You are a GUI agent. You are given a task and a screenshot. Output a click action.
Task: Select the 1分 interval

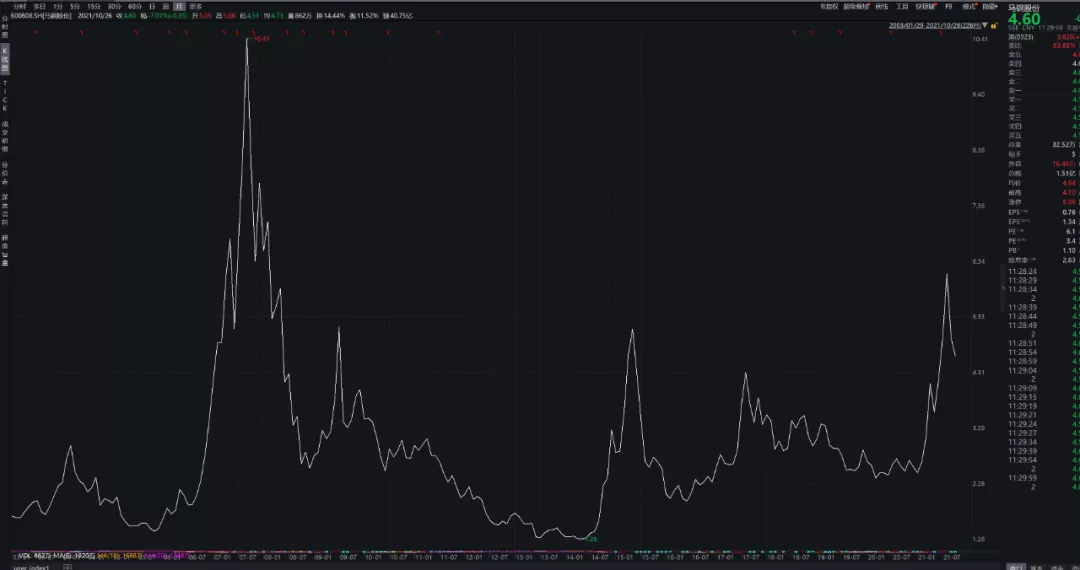(x=58, y=6)
